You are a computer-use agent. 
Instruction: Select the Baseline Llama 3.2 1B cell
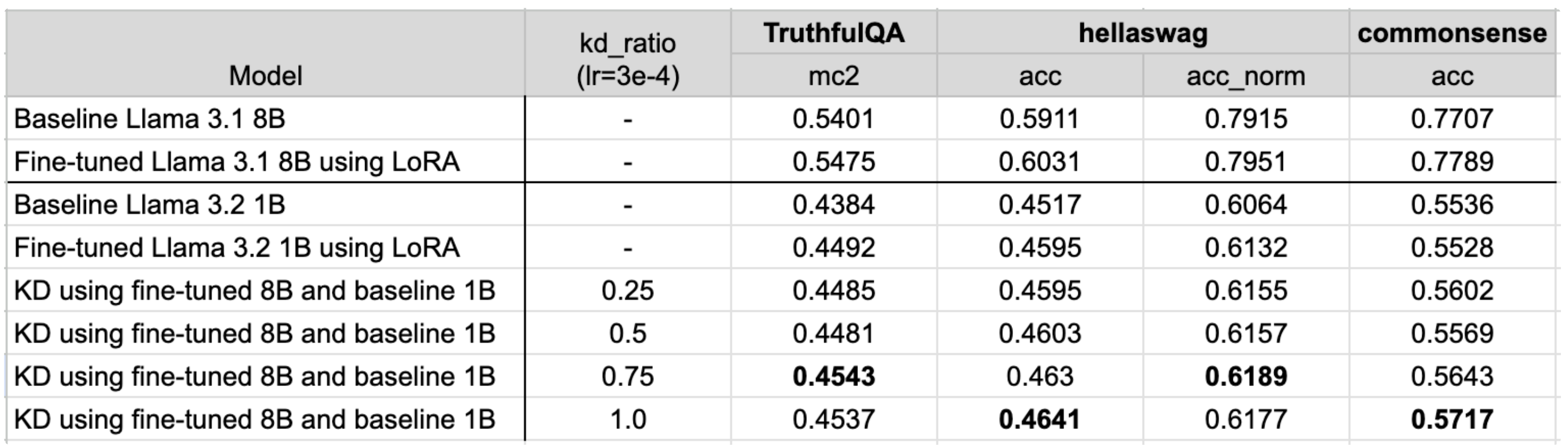150,205
